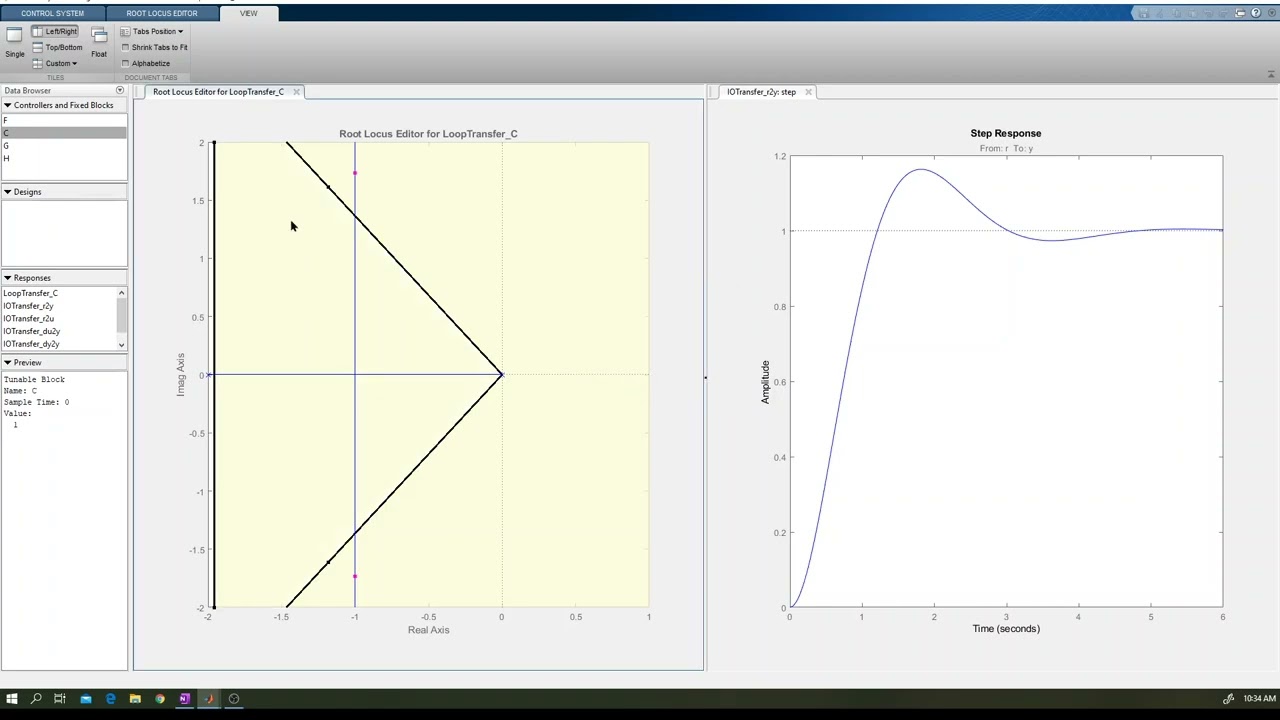Collapse the Preview section

(x=7, y=362)
